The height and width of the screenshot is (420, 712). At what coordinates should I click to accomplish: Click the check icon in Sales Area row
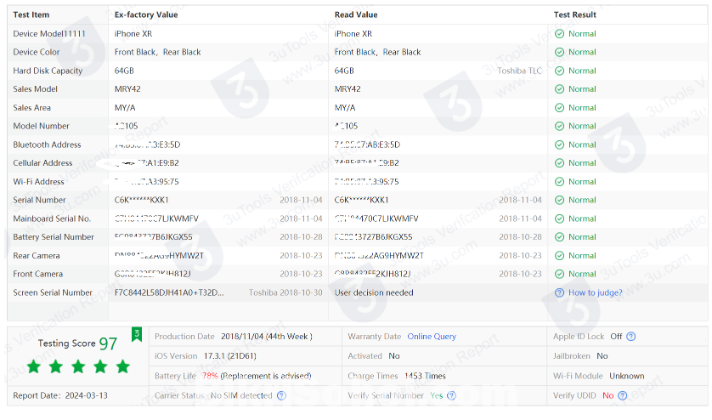559,108
